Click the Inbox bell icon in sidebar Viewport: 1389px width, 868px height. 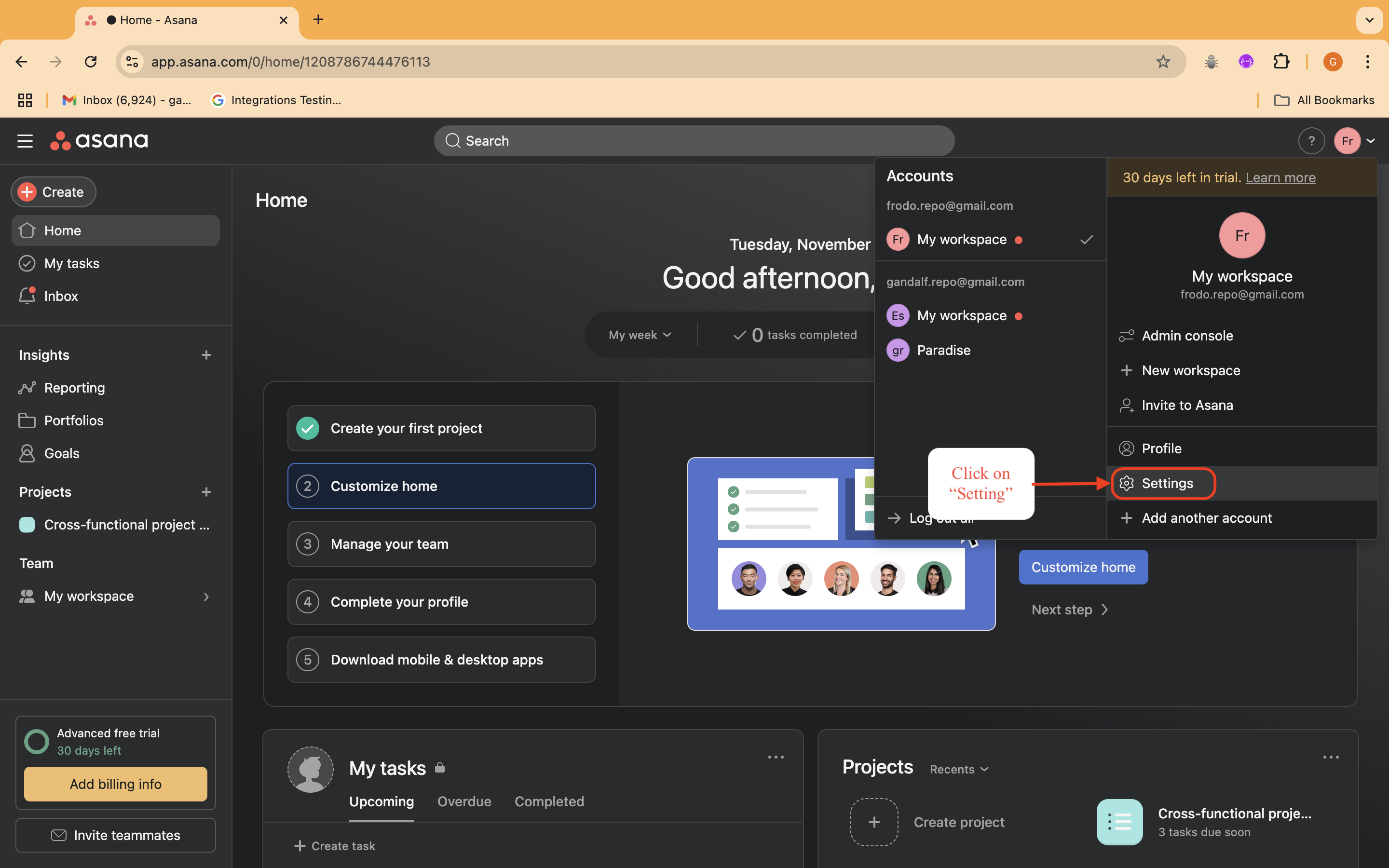coord(27,296)
